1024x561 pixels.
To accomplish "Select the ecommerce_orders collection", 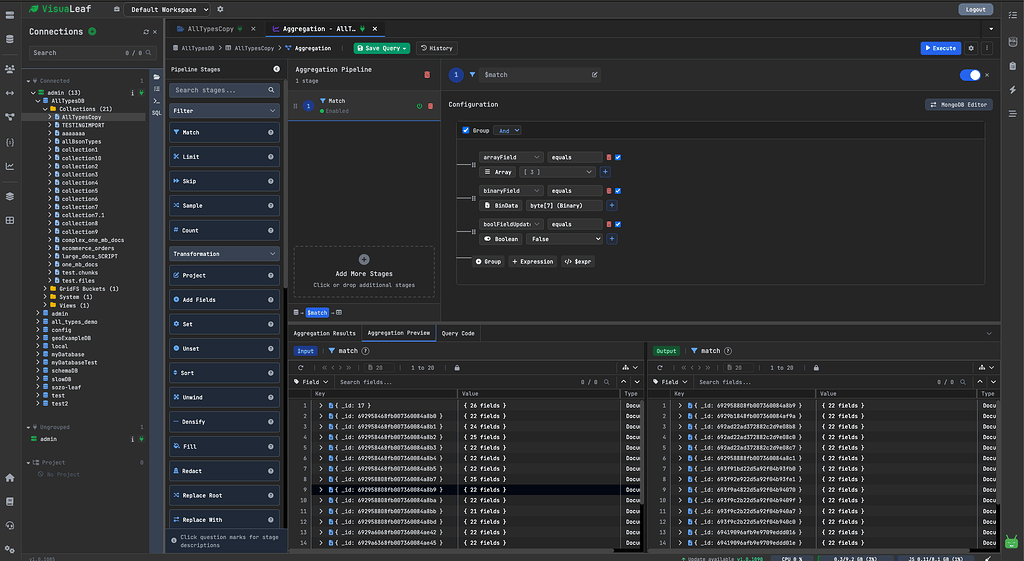I will [x=88, y=248].
